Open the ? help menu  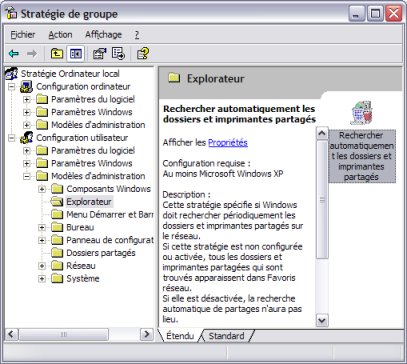click(x=137, y=34)
